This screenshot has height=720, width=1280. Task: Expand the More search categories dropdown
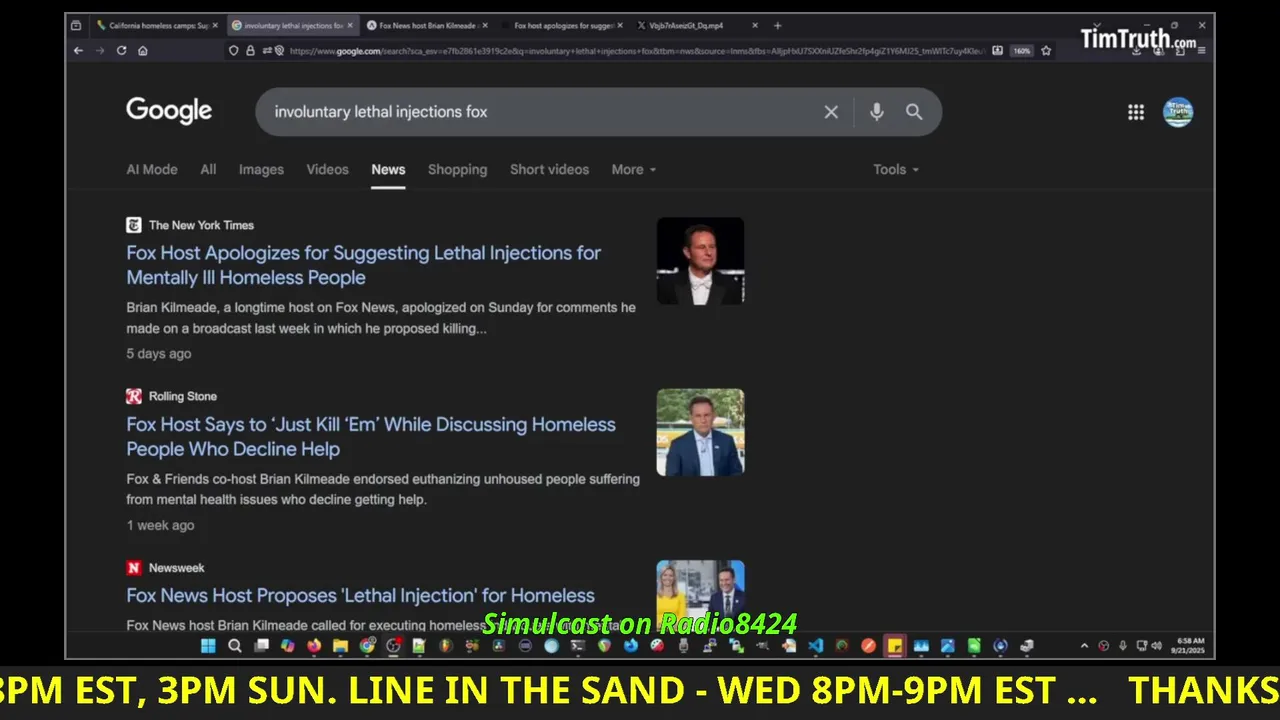point(634,169)
